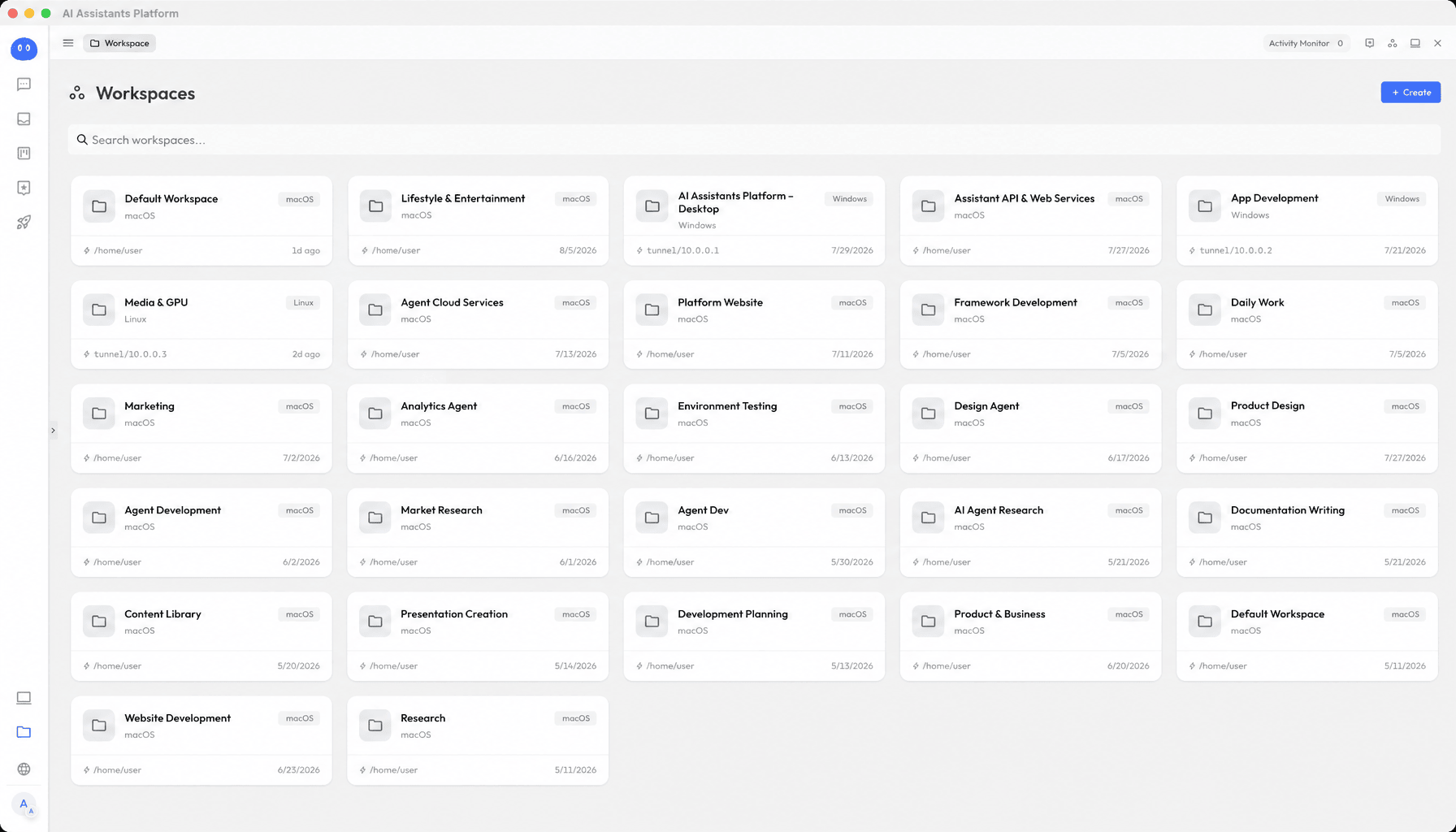This screenshot has width=1456, height=832.
Task: Open the chat icon in the left sidebar
Action: pos(24,84)
